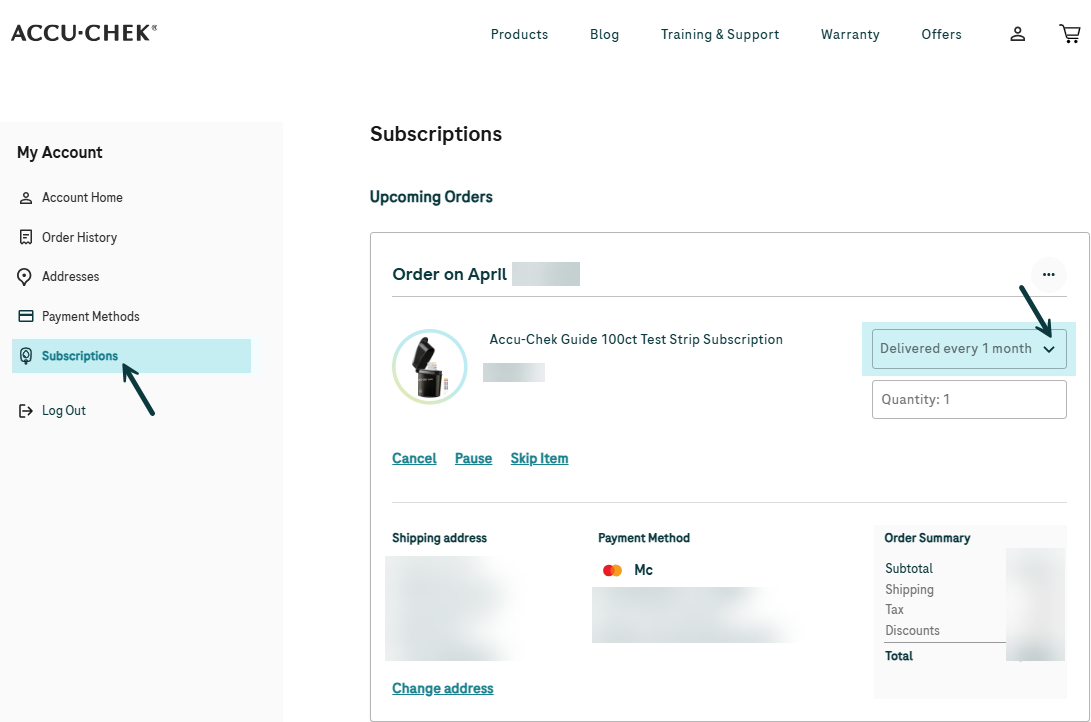Image resolution: width=1091 pixels, height=722 pixels.
Task: Open the three-dot order options menu
Action: click(x=1049, y=275)
